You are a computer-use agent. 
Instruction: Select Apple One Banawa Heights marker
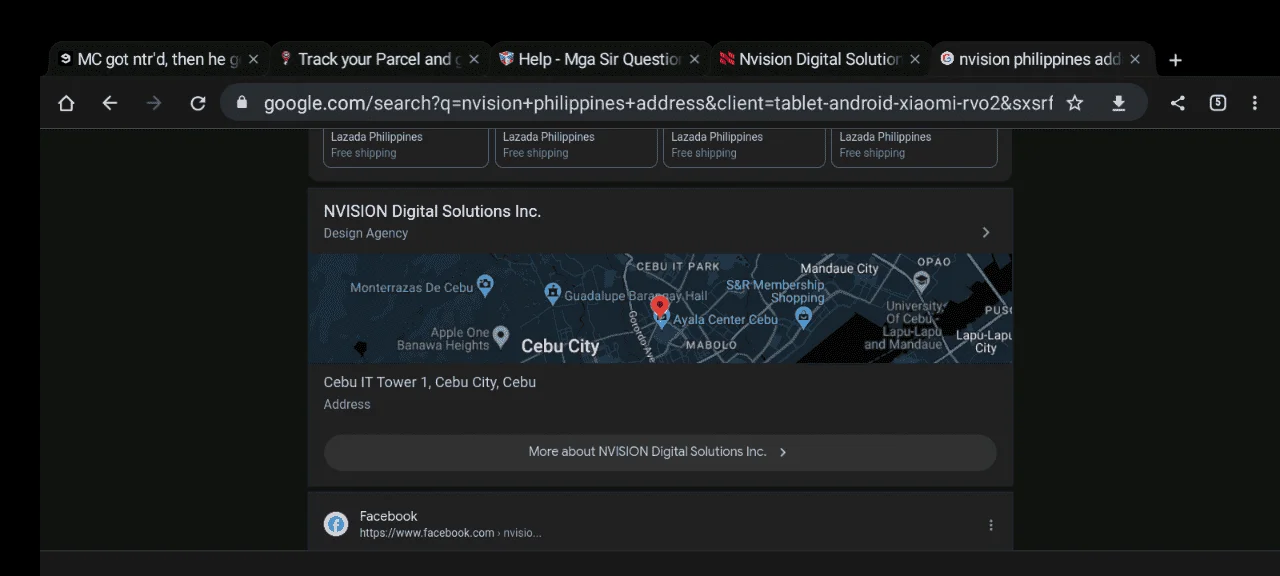pos(501,336)
